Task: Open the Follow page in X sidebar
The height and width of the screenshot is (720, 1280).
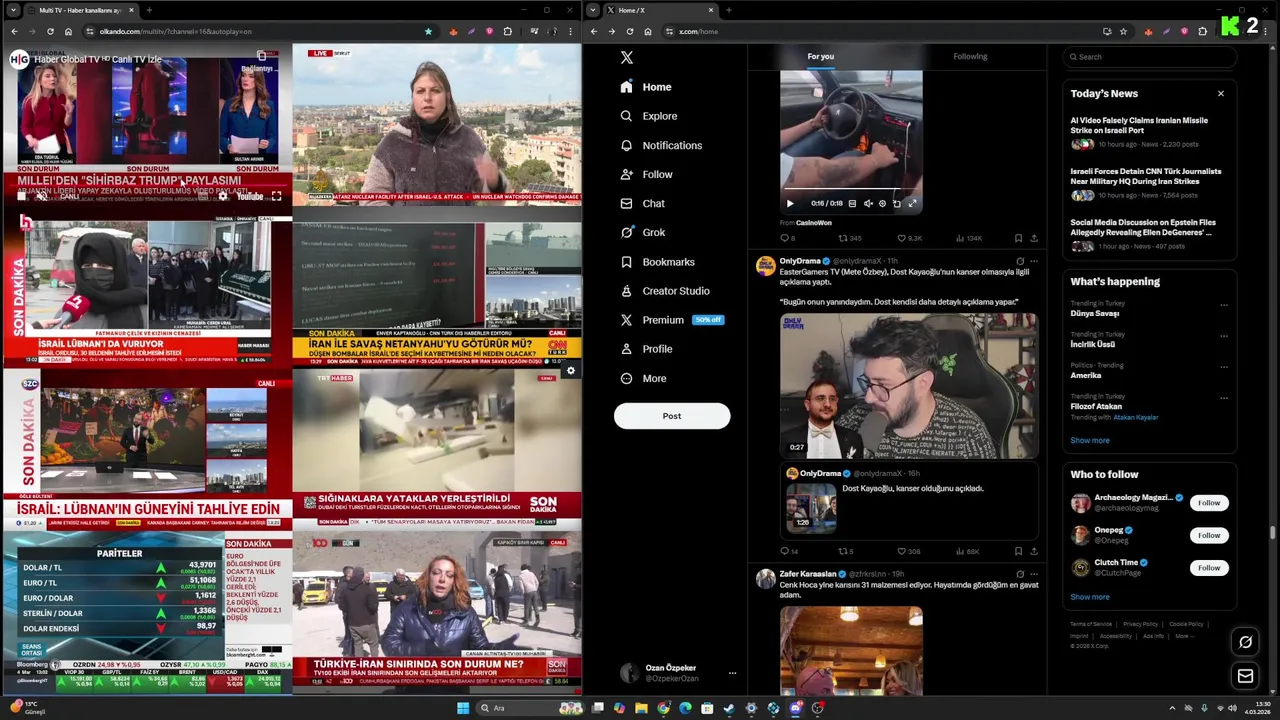Action: (x=646, y=174)
